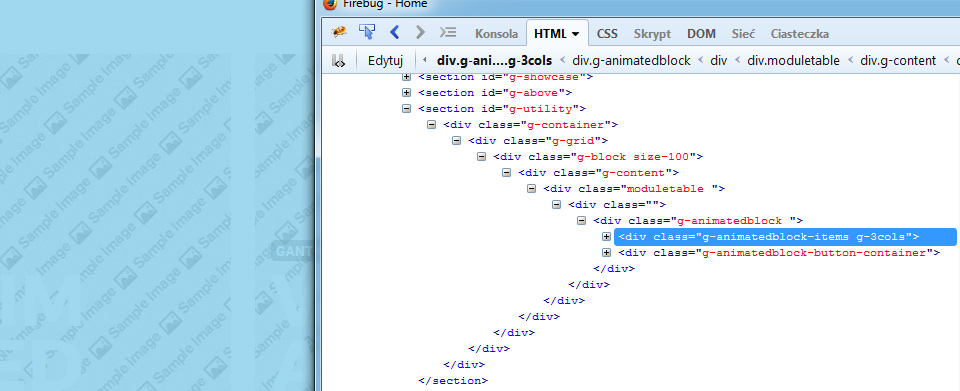Open the CSS tab
960x391 pixels.
tap(607, 34)
